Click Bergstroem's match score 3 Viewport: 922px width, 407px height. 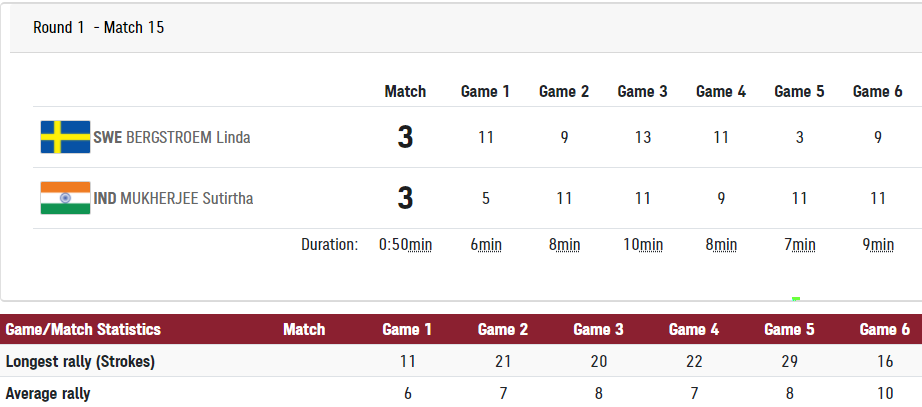pos(405,138)
